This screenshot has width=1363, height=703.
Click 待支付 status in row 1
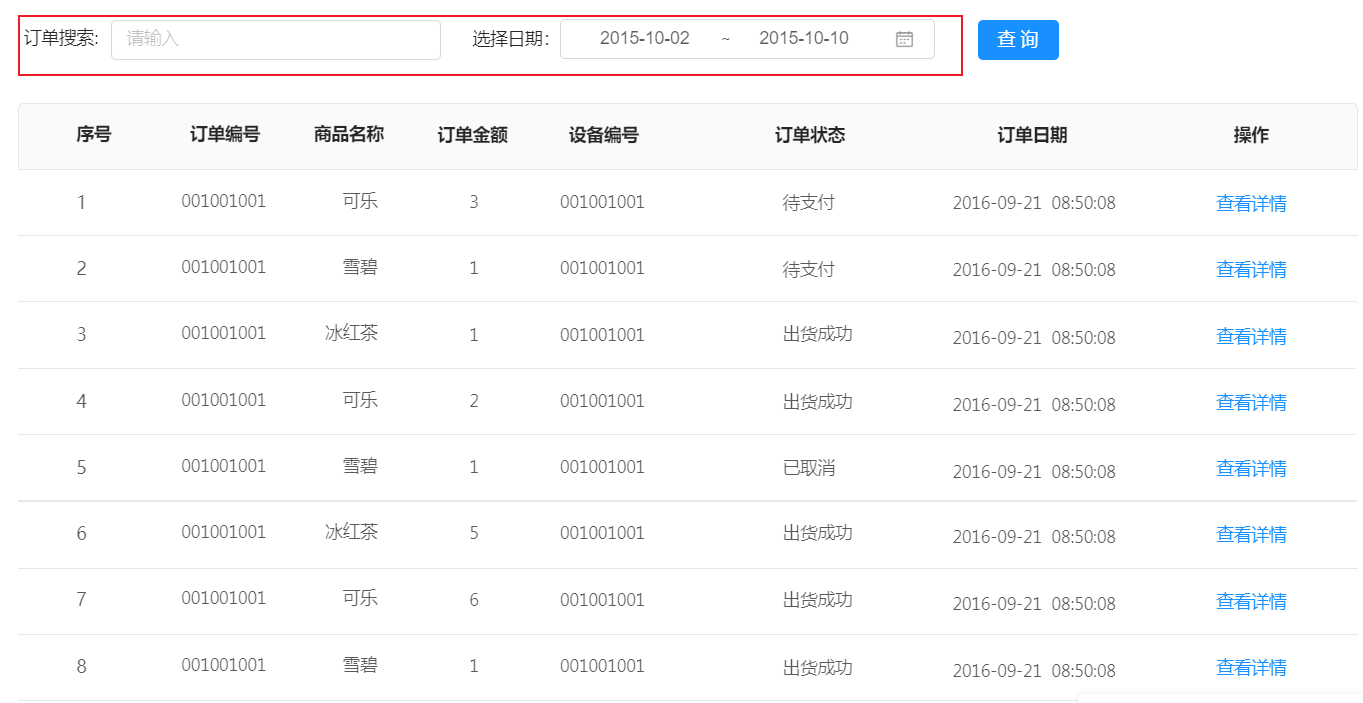pyautogui.click(x=808, y=202)
